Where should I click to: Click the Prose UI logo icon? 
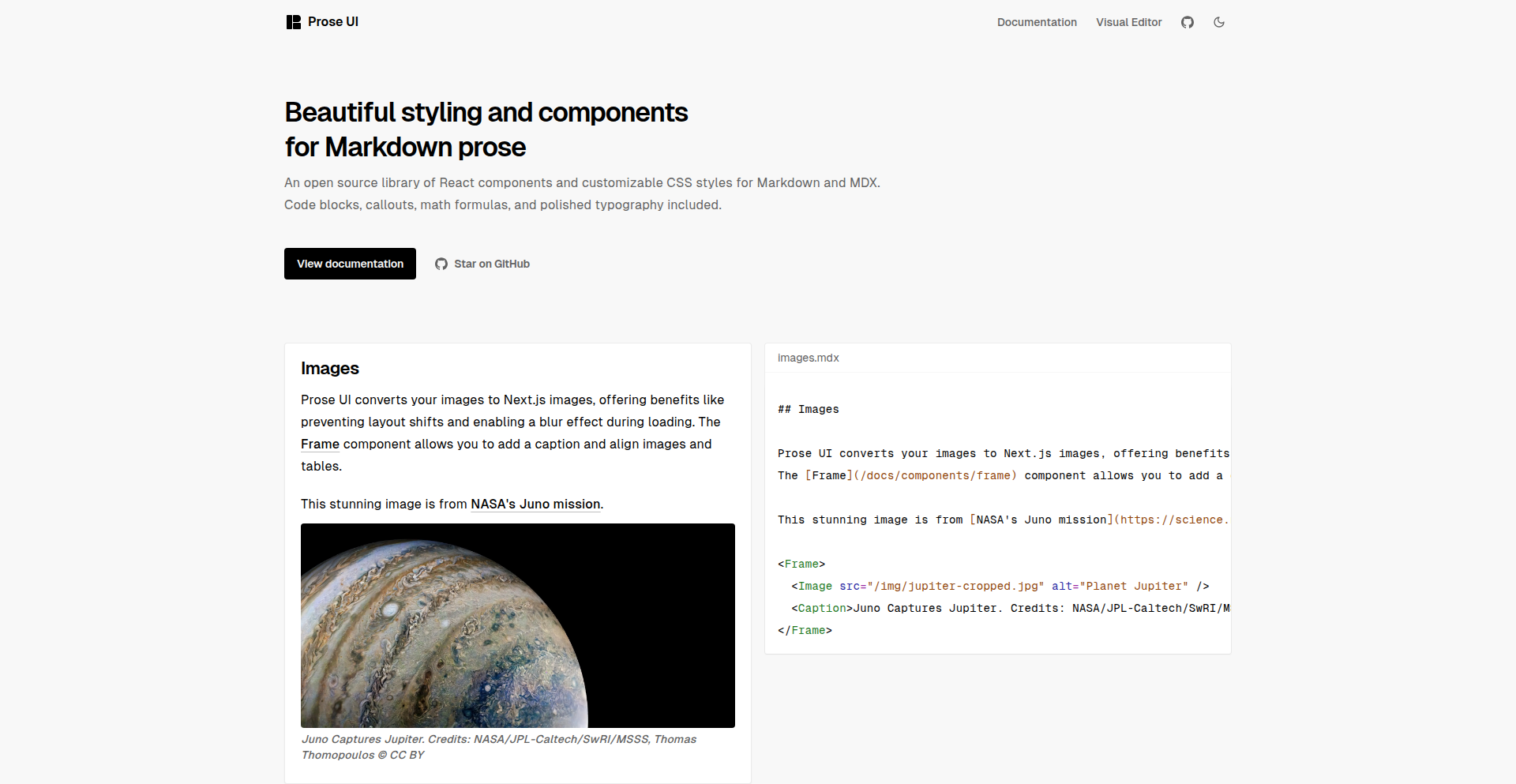(x=294, y=22)
